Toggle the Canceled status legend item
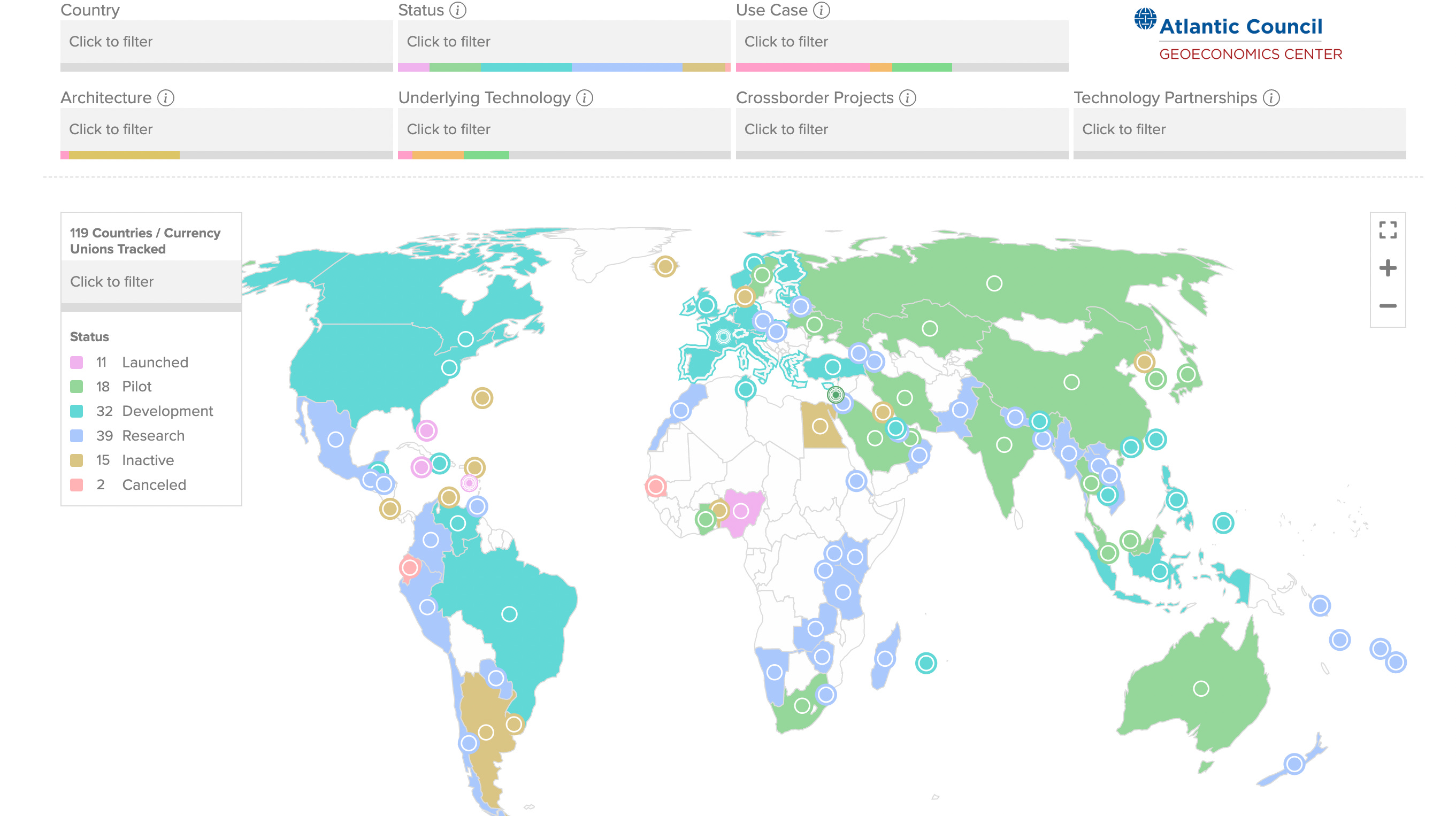This screenshot has height=816, width=1456. (153, 485)
